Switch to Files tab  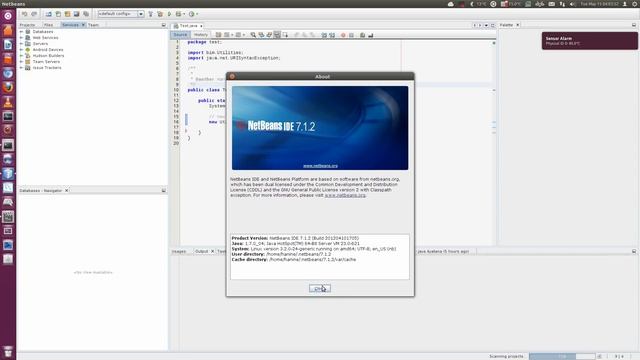click(x=48, y=25)
